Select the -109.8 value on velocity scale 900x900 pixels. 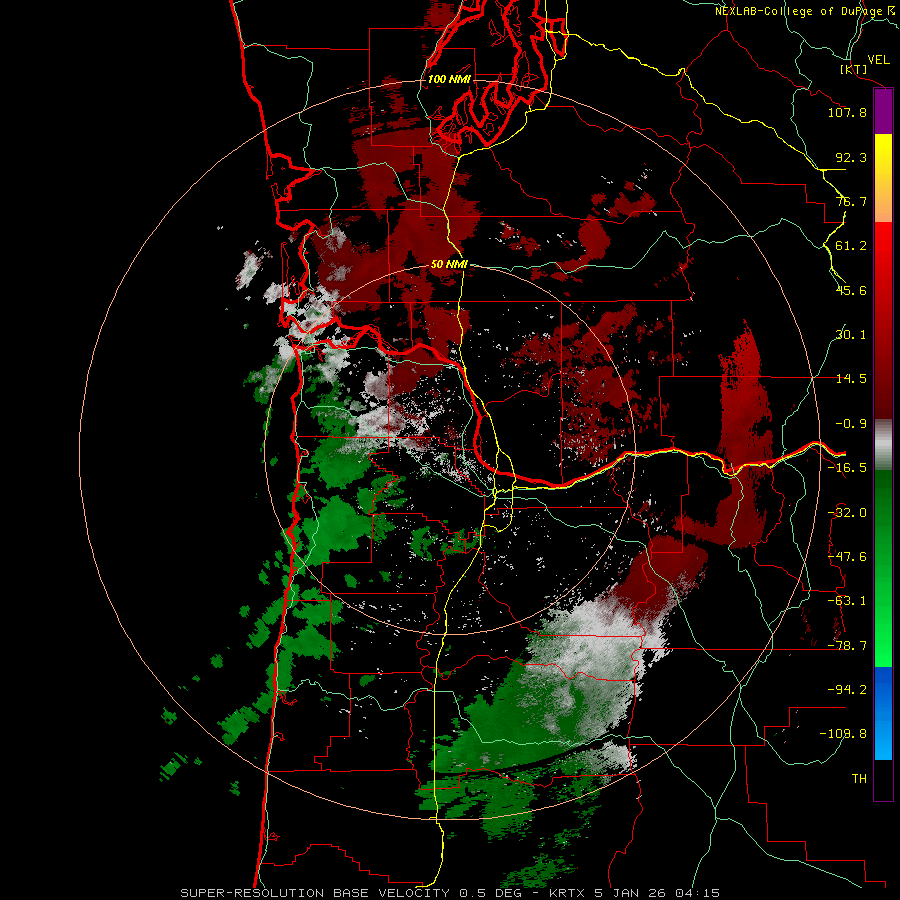click(x=843, y=734)
